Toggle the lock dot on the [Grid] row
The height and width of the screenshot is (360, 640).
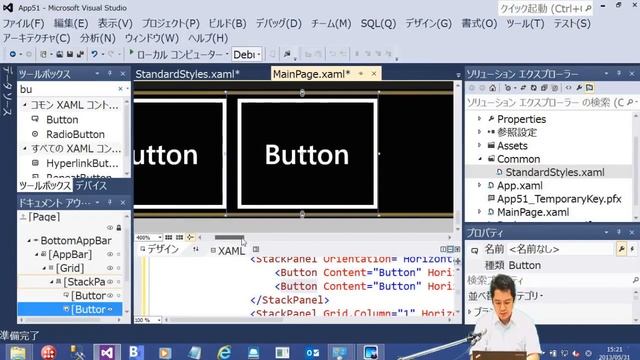click(119, 268)
